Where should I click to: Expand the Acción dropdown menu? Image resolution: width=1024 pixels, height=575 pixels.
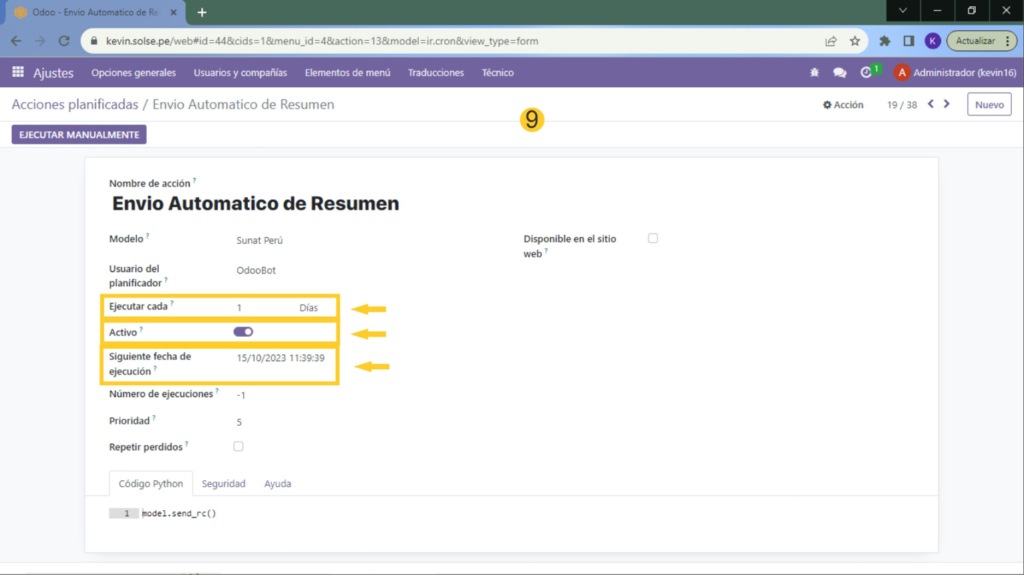(843, 105)
